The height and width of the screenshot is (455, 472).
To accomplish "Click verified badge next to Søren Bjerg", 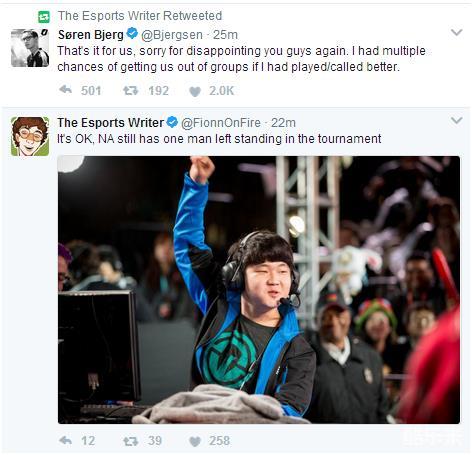I will pyautogui.click(x=132, y=34).
